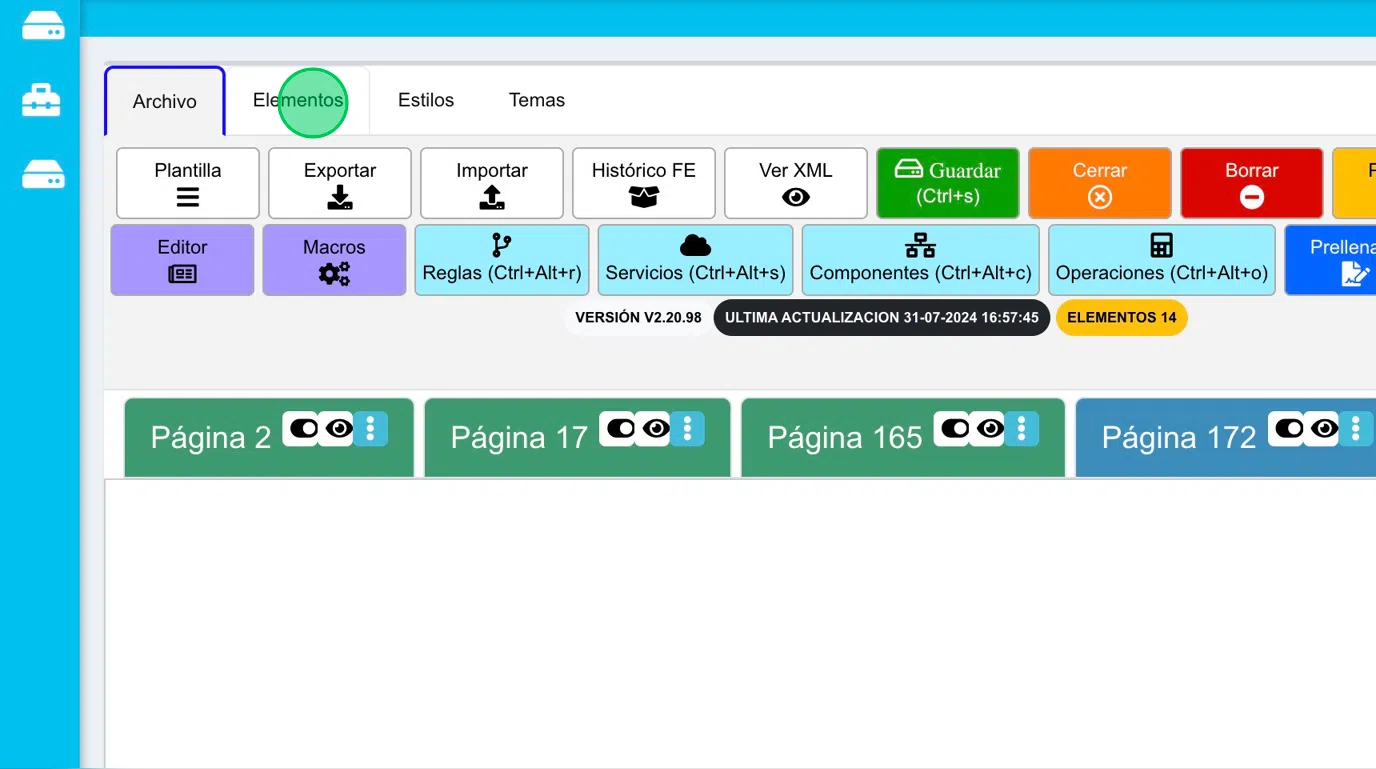The height and width of the screenshot is (769, 1376).
Task: Open Servicios cloud icon button
Action: pyautogui.click(x=695, y=260)
